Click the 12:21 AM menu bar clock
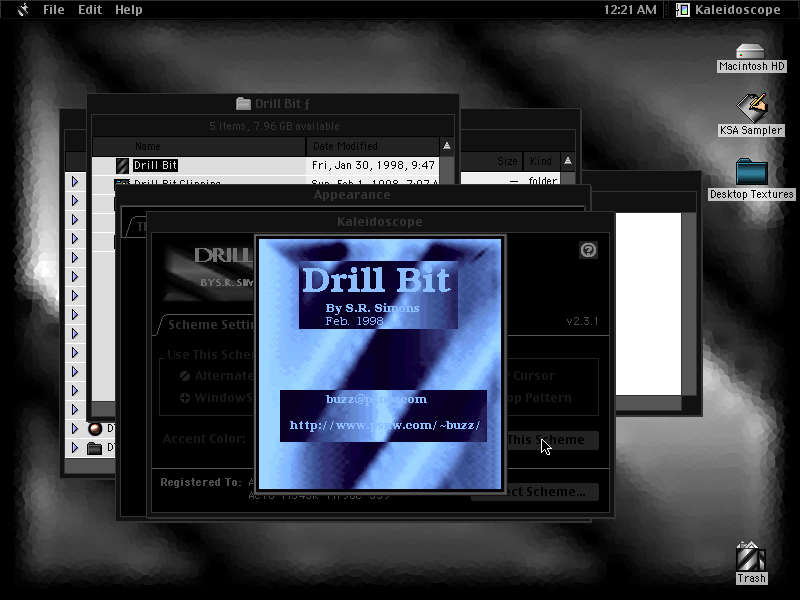 click(630, 10)
